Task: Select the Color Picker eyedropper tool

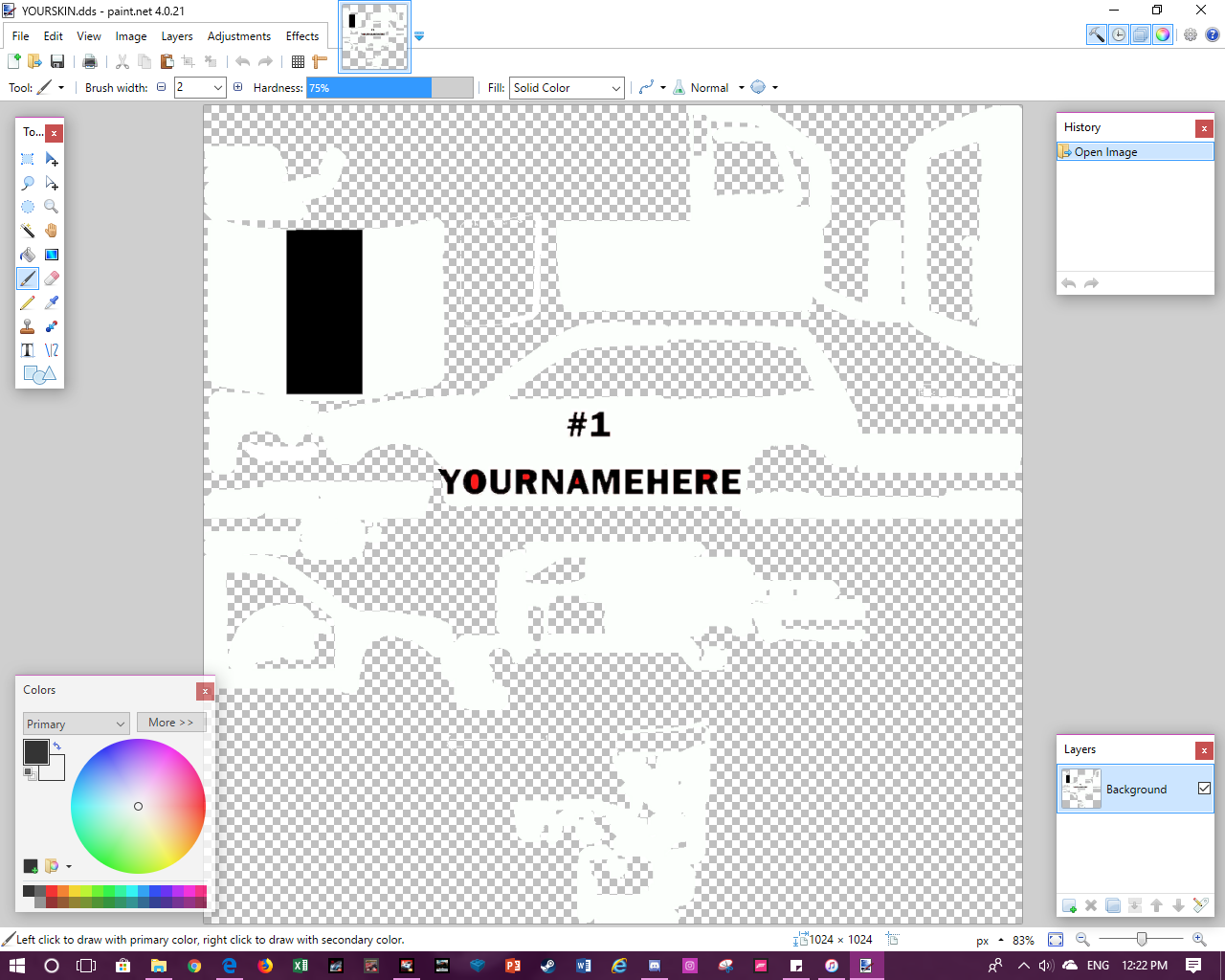Action: tap(52, 302)
